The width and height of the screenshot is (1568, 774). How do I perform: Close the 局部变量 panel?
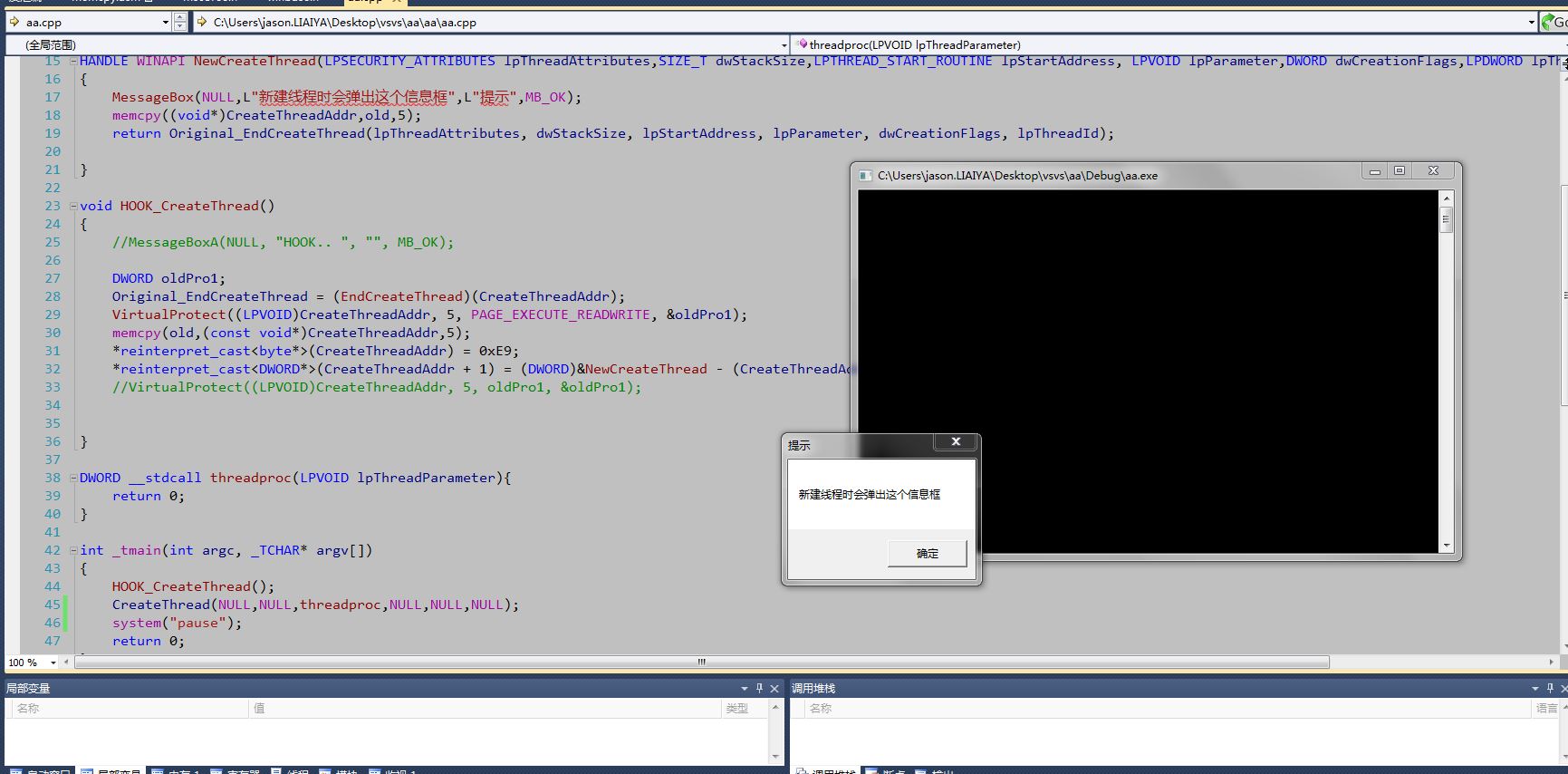[x=774, y=689]
